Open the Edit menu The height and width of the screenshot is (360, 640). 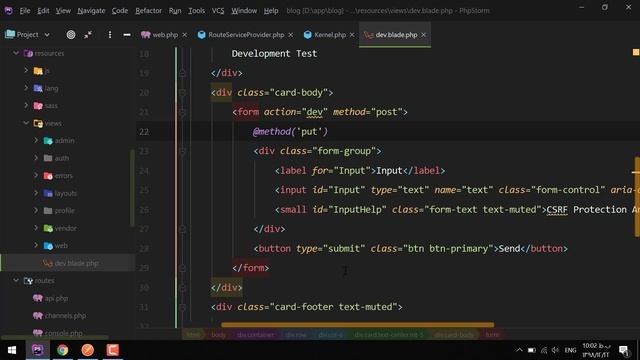pyautogui.click(x=43, y=11)
